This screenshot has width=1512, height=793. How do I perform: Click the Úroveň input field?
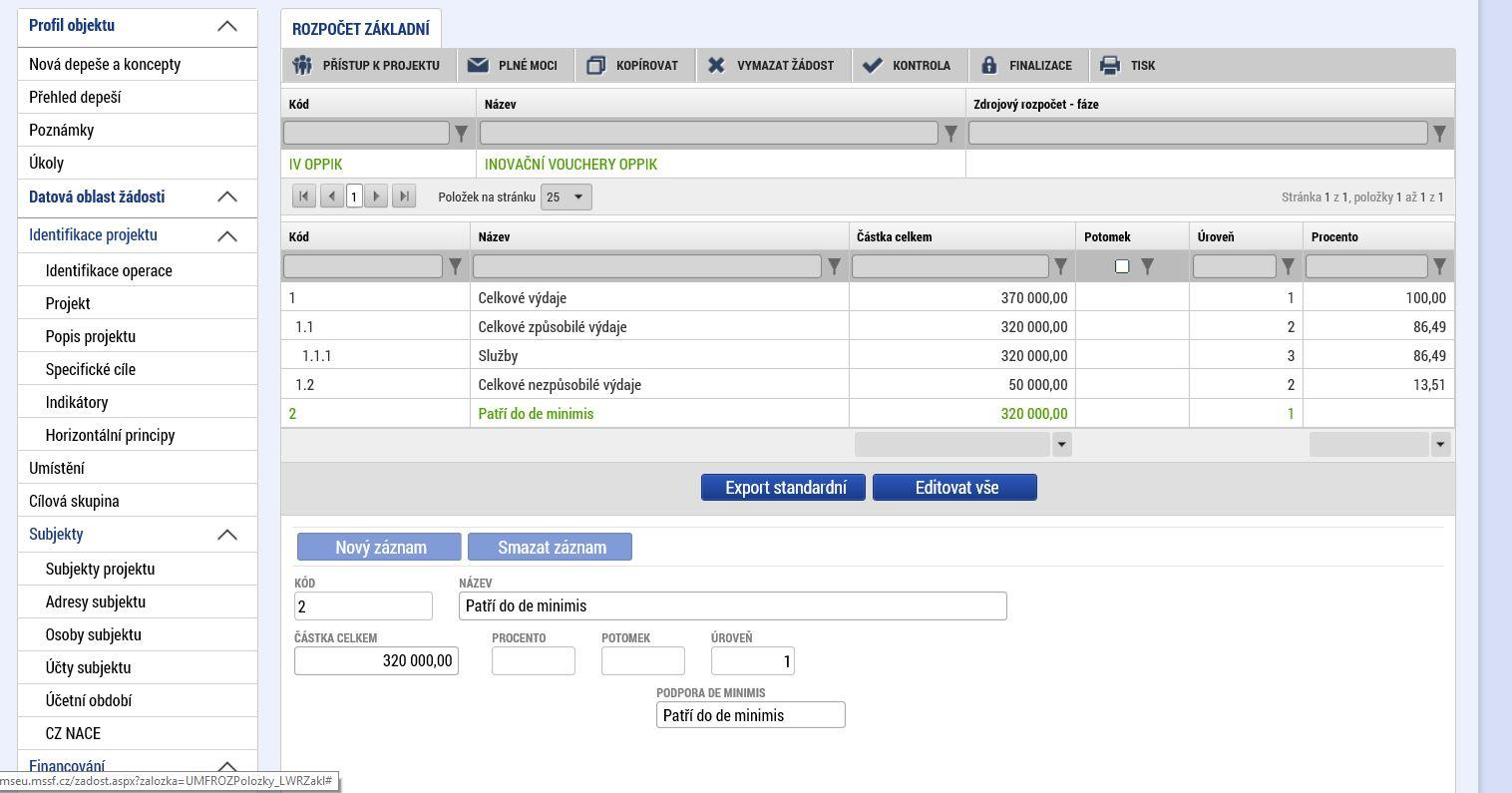(753, 660)
